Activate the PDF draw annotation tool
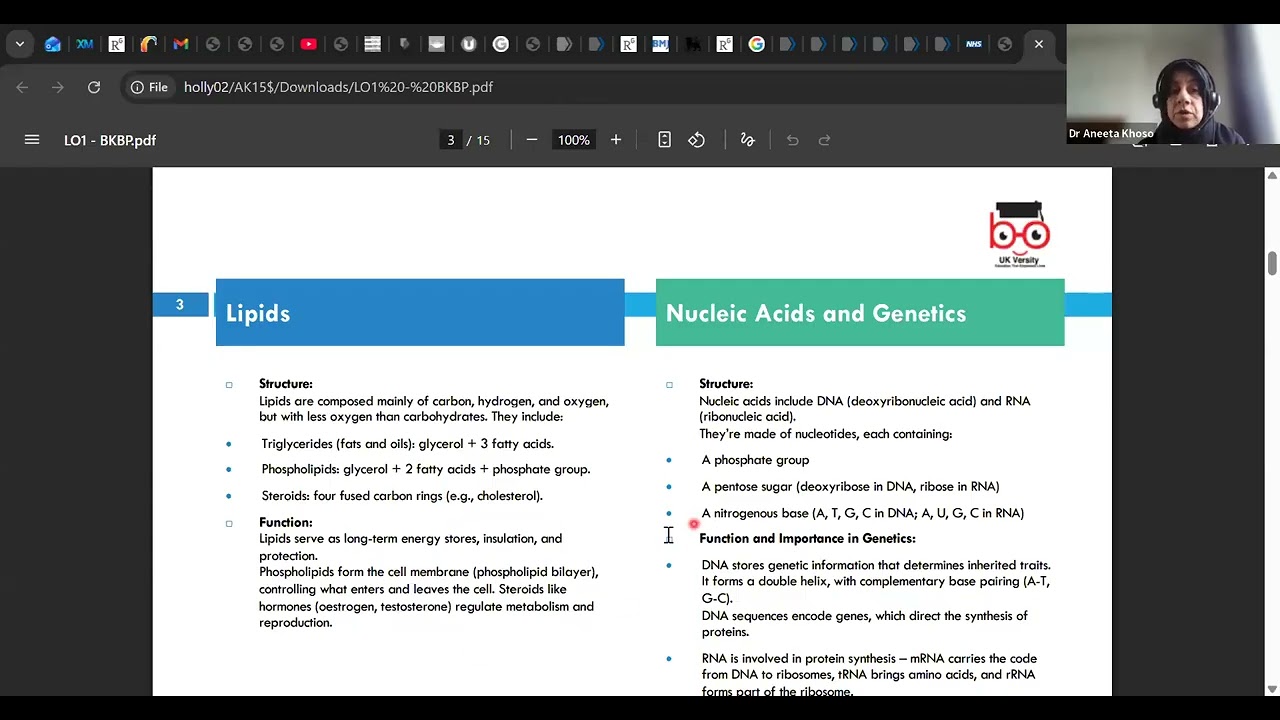Image resolution: width=1280 pixels, height=720 pixels. click(x=747, y=140)
